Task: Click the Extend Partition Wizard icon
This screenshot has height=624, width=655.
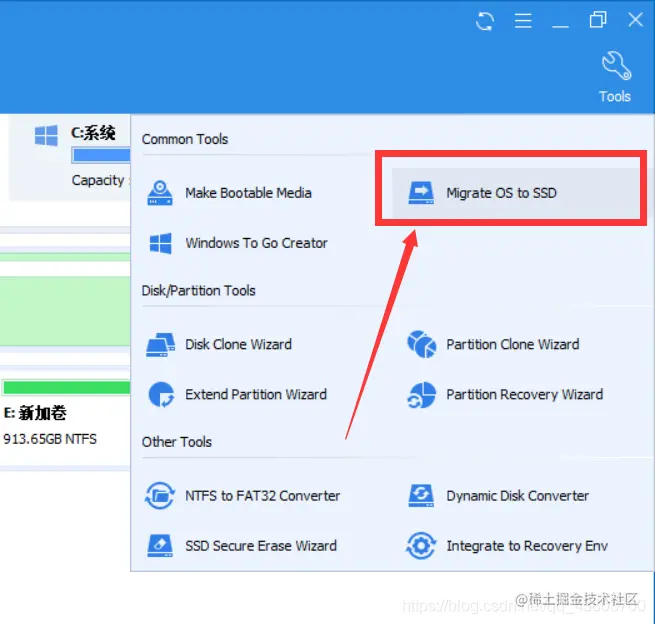Action: point(161,395)
